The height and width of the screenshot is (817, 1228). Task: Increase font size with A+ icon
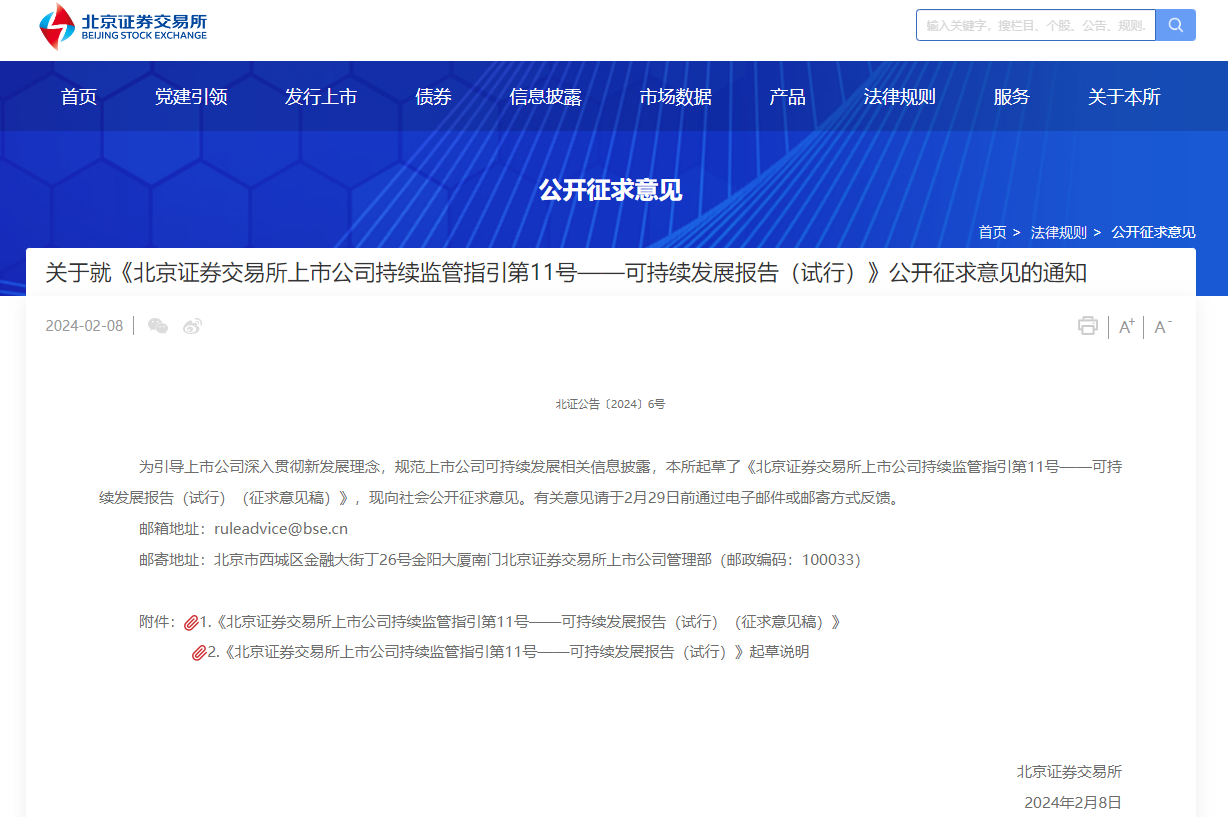pyautogui.click(x=1126, y=326)
